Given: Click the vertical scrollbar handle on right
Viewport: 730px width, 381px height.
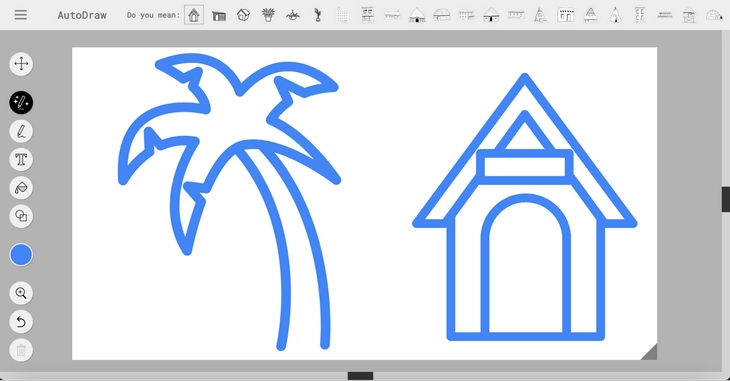Looking at the screenshot, I should click(x=726, y=199).
